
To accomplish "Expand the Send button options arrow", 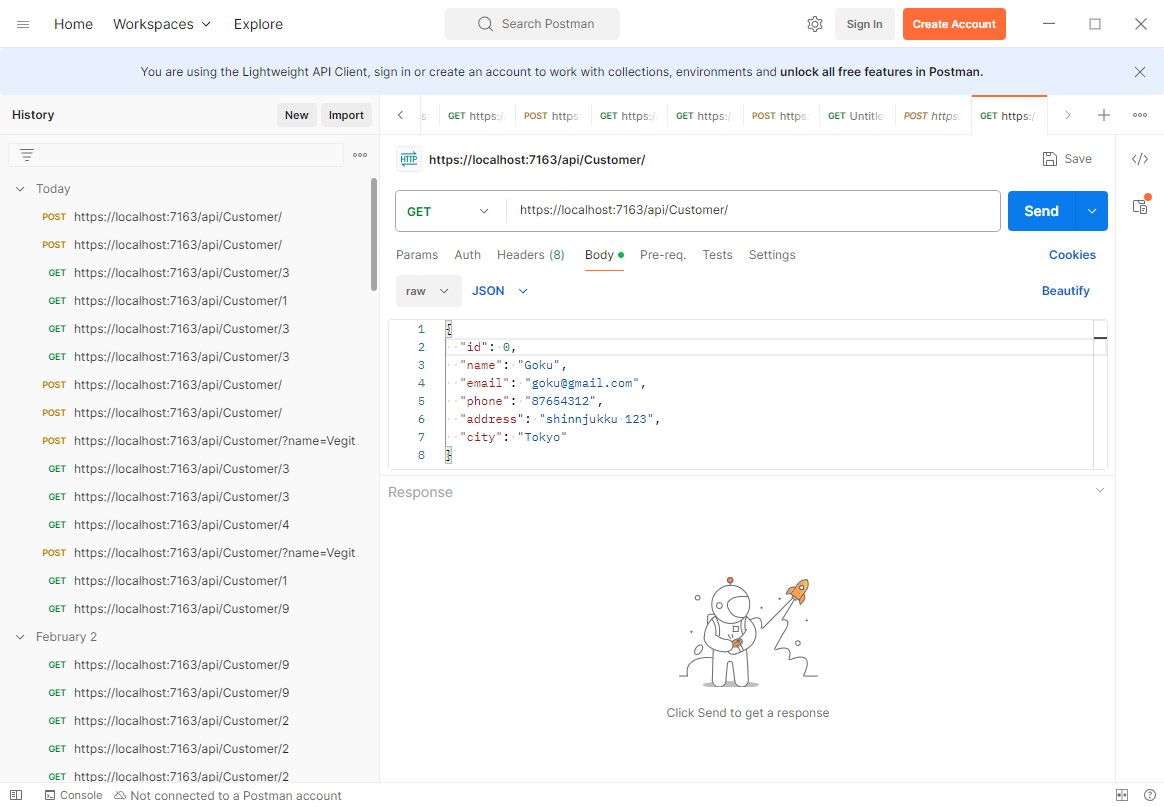I will pos(1092,211).
